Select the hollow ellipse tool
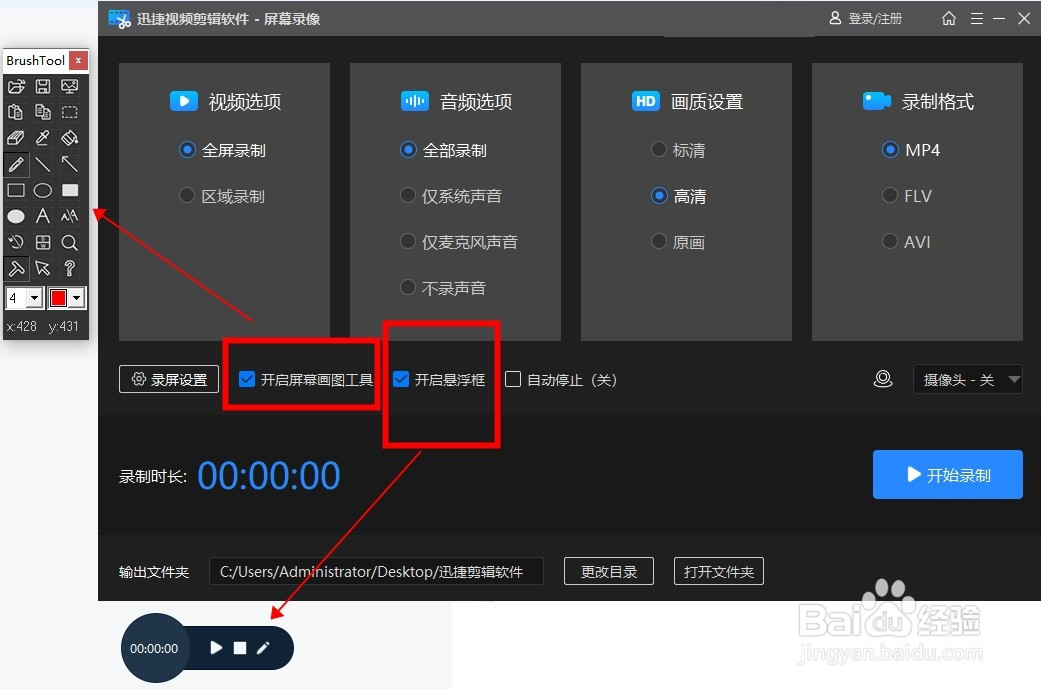1041x689 pixels. coord(42,191)
